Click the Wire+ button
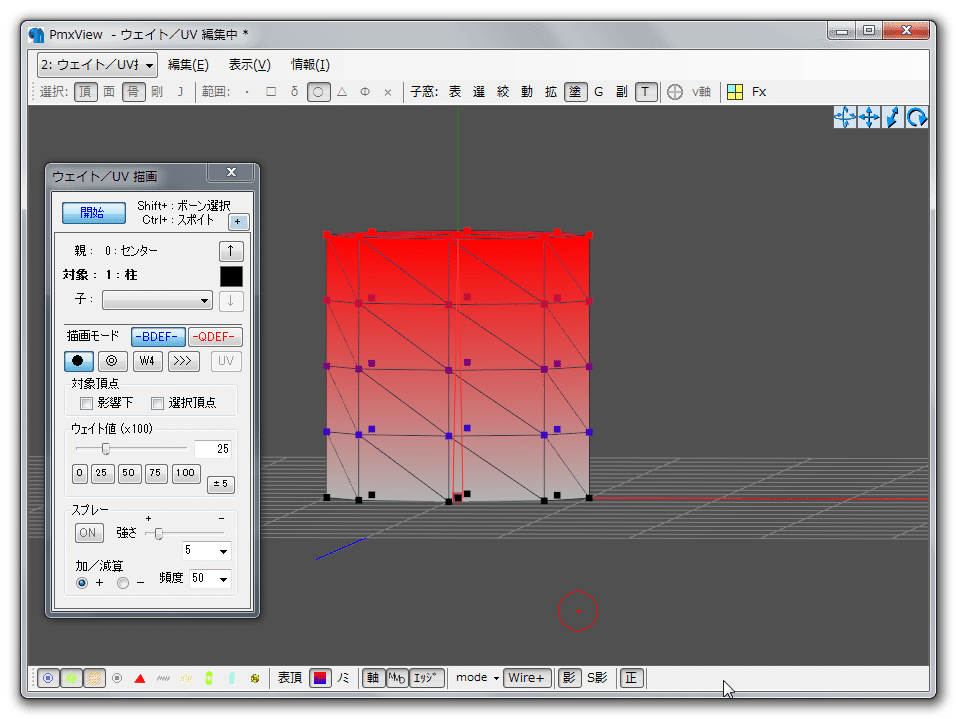 [x=527, y=678]
